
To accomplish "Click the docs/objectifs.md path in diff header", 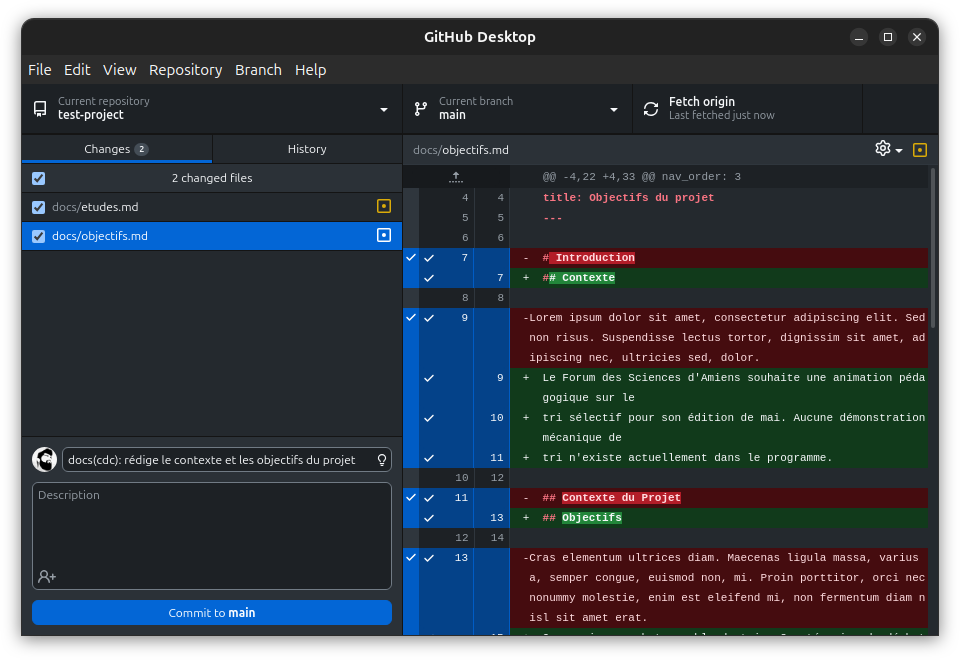I will pyautogui.click(x=461, y=150).
